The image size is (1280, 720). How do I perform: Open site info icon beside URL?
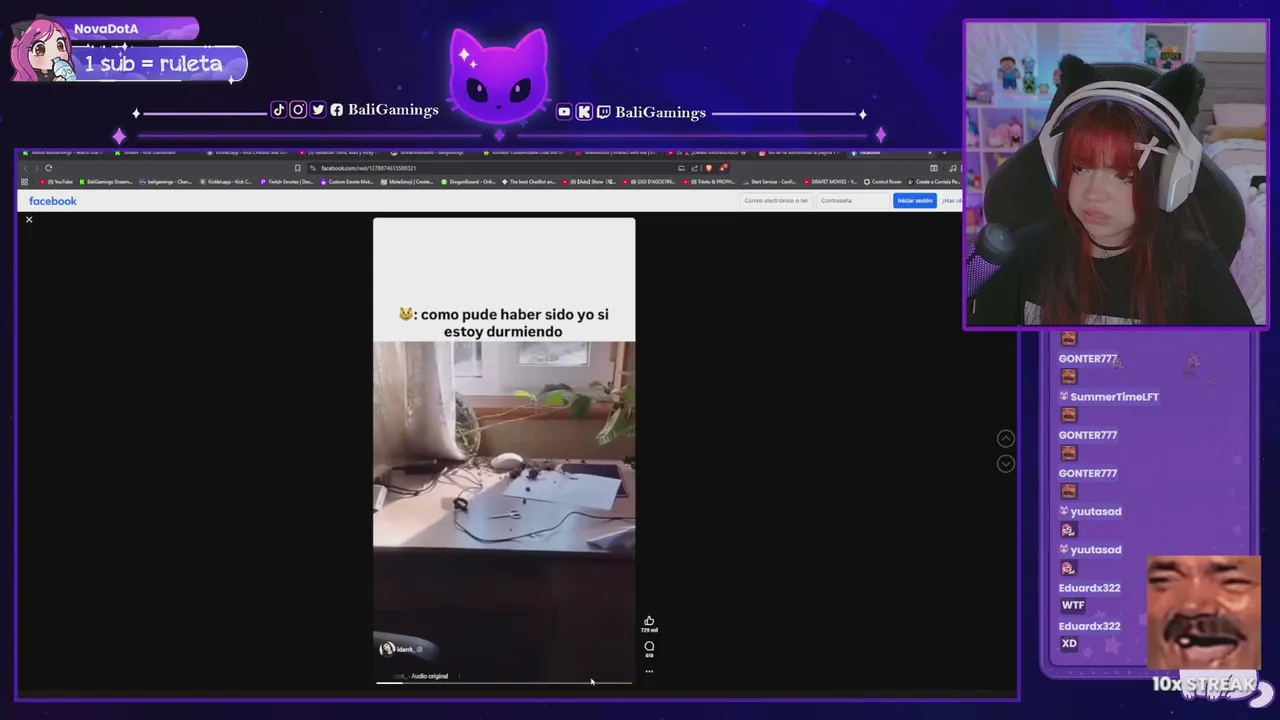pyautogui.click(x=313, y=168)
